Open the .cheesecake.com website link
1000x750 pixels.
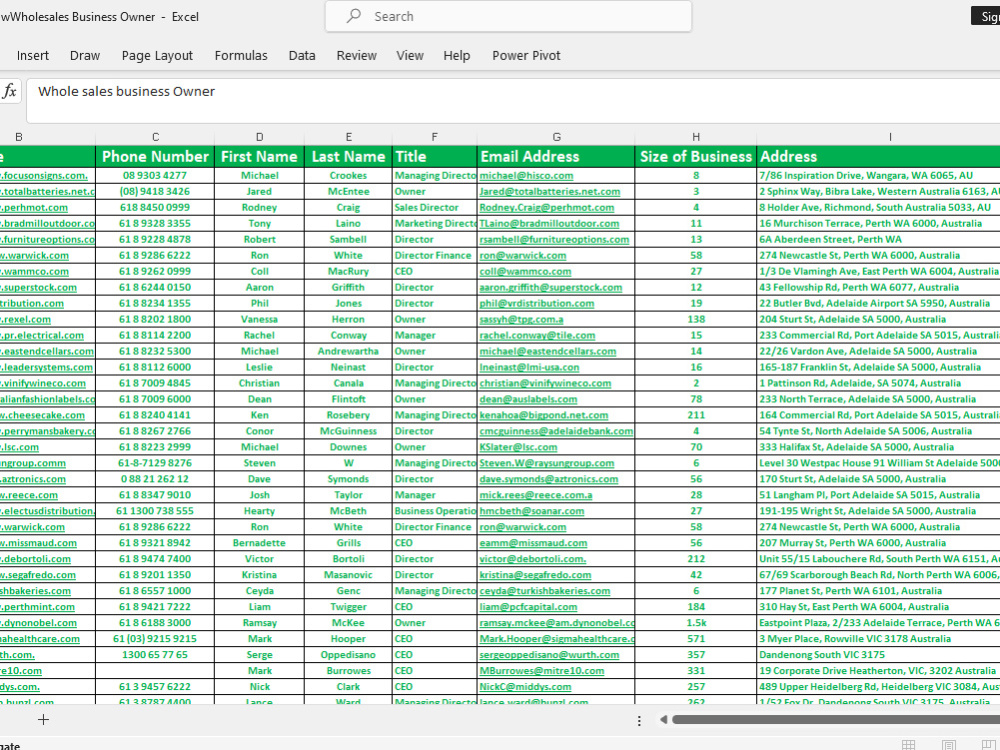point(43,415)
